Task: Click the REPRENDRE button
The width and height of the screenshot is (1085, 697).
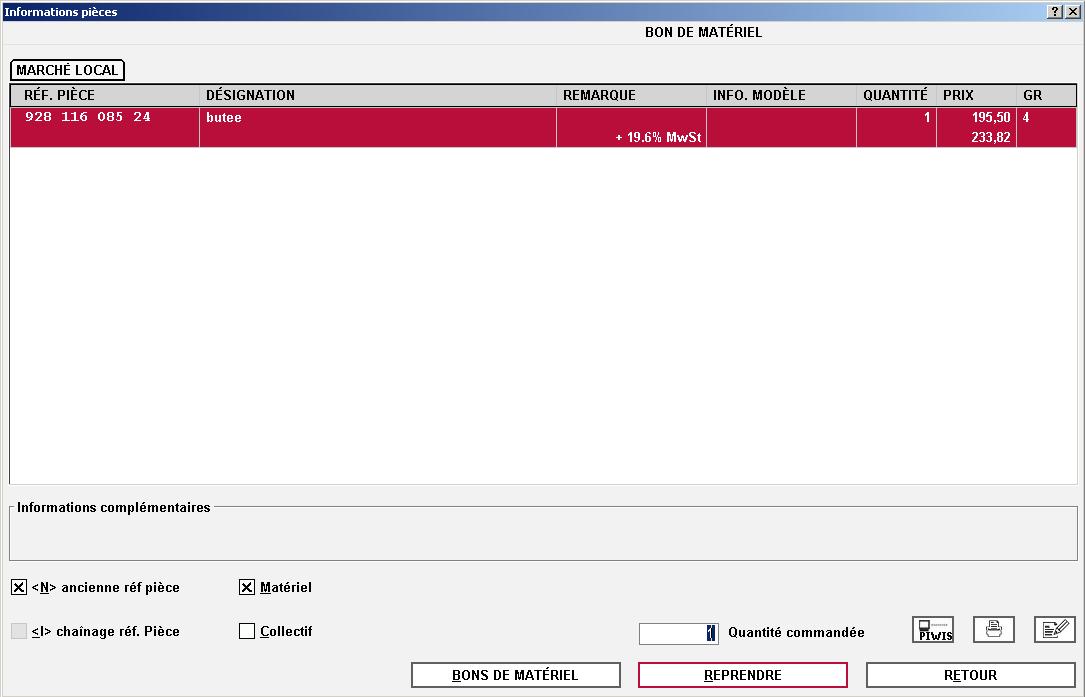Action: [742, 676]
